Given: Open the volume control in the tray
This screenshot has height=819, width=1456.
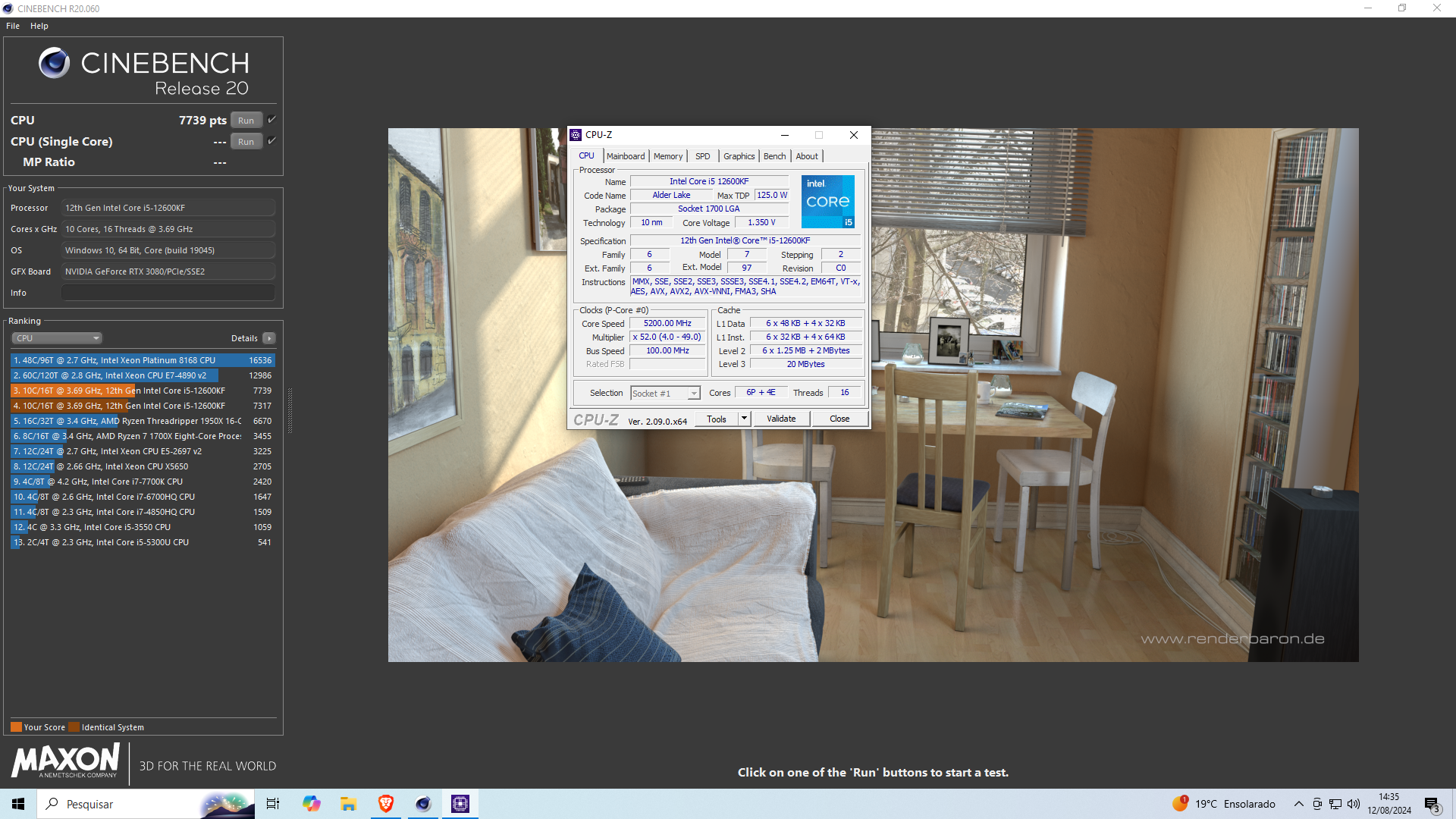Looking at the screenshot, I should coord(1354,804).
